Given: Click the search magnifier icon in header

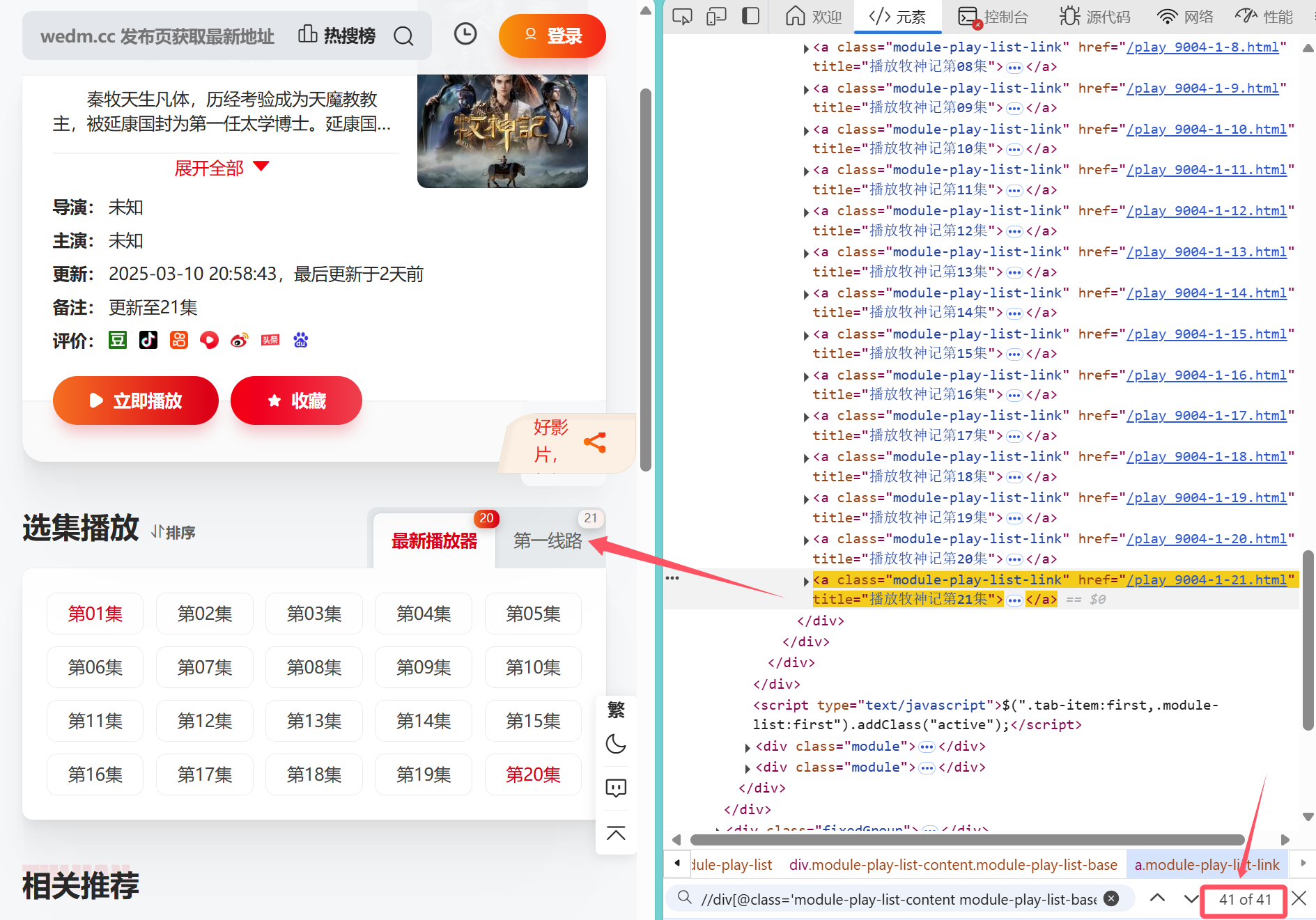Looking at the screenshot, I should 403,36.
